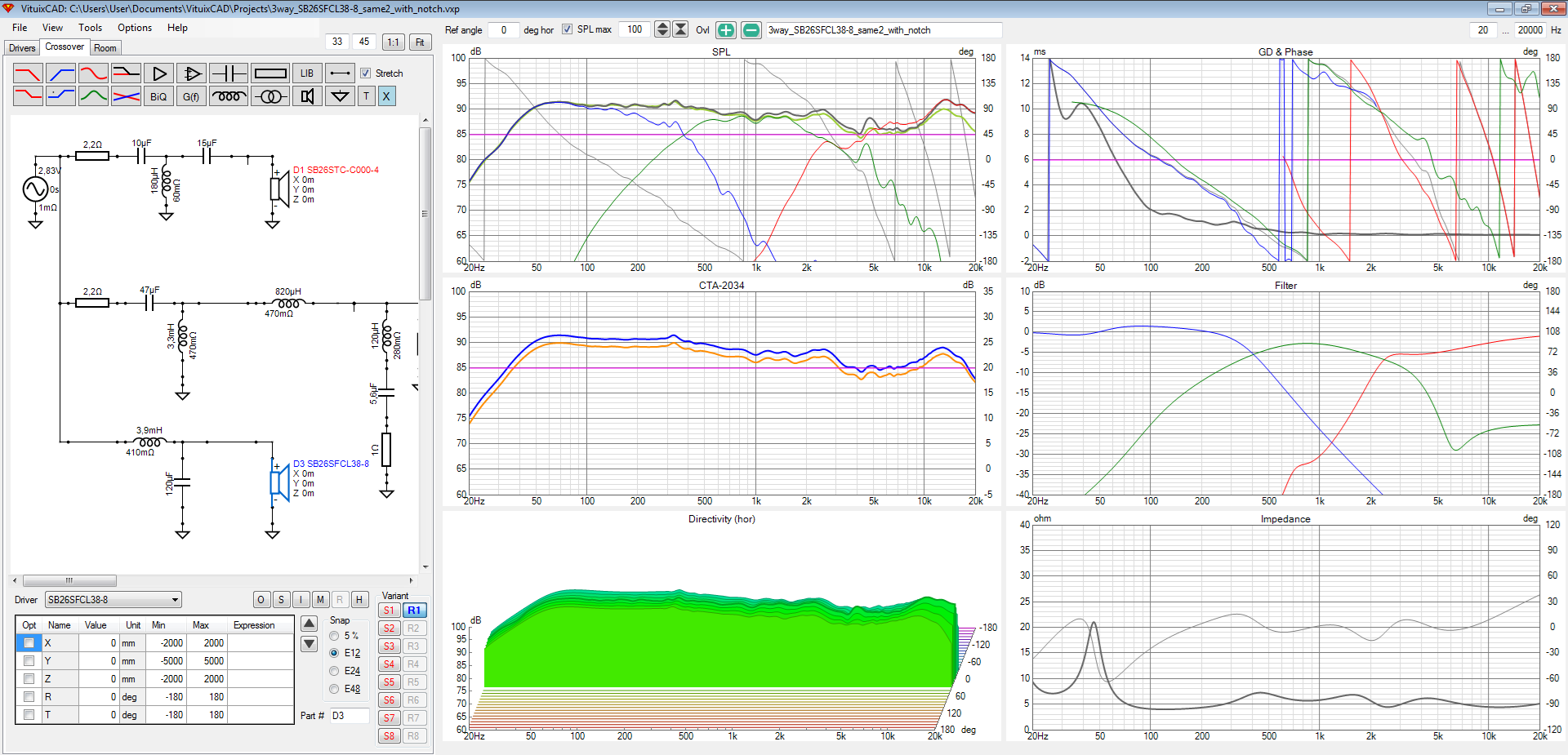Viewport: 1568px width, 755px height.
Task: Select the wire connection tool
Action: click(340, 73)
